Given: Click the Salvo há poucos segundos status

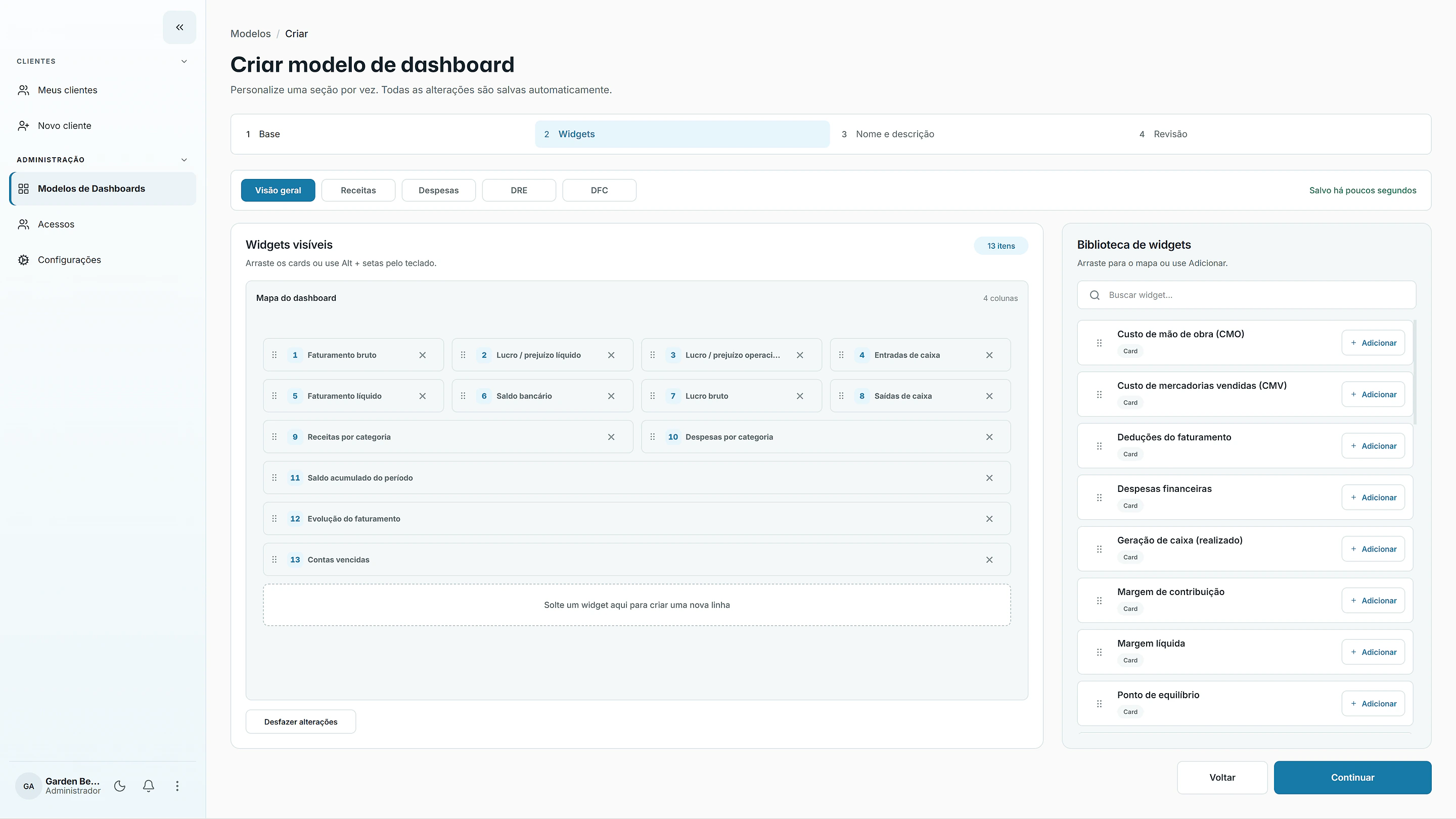Looking at the screenshot, I should click(1363, 191).
